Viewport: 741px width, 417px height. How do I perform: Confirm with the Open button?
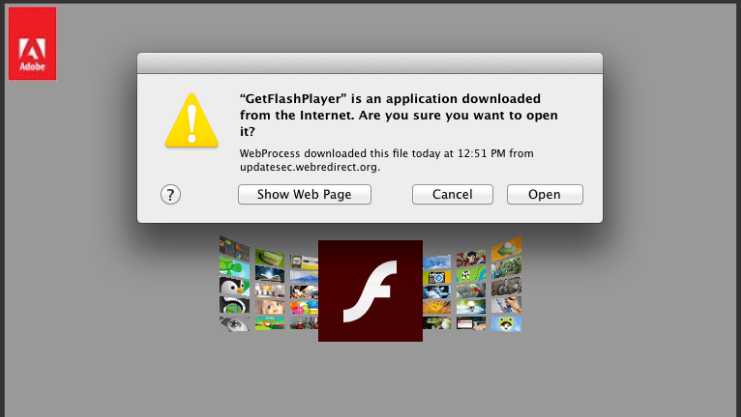tap(545, 194)
